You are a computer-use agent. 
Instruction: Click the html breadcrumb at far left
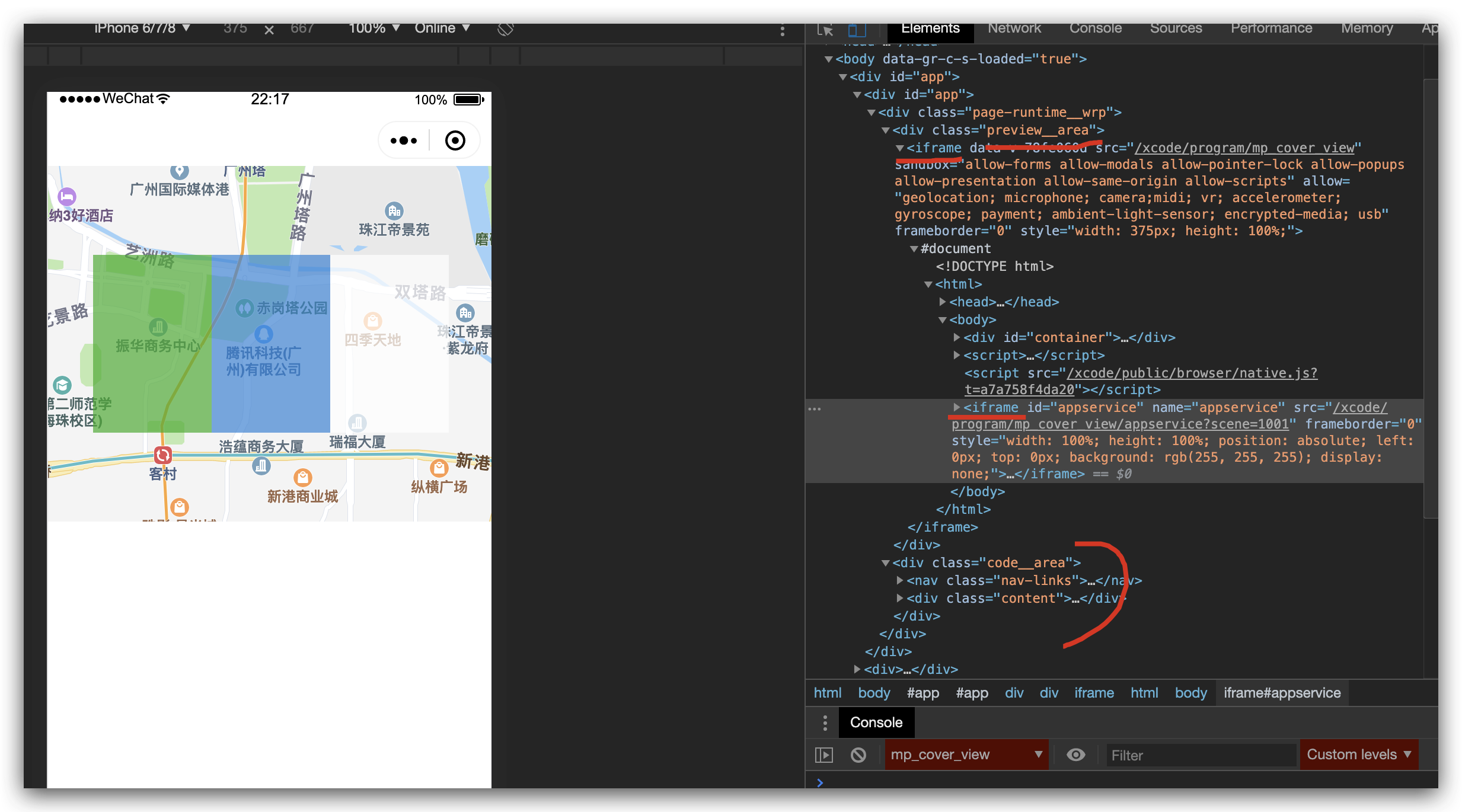827,693
